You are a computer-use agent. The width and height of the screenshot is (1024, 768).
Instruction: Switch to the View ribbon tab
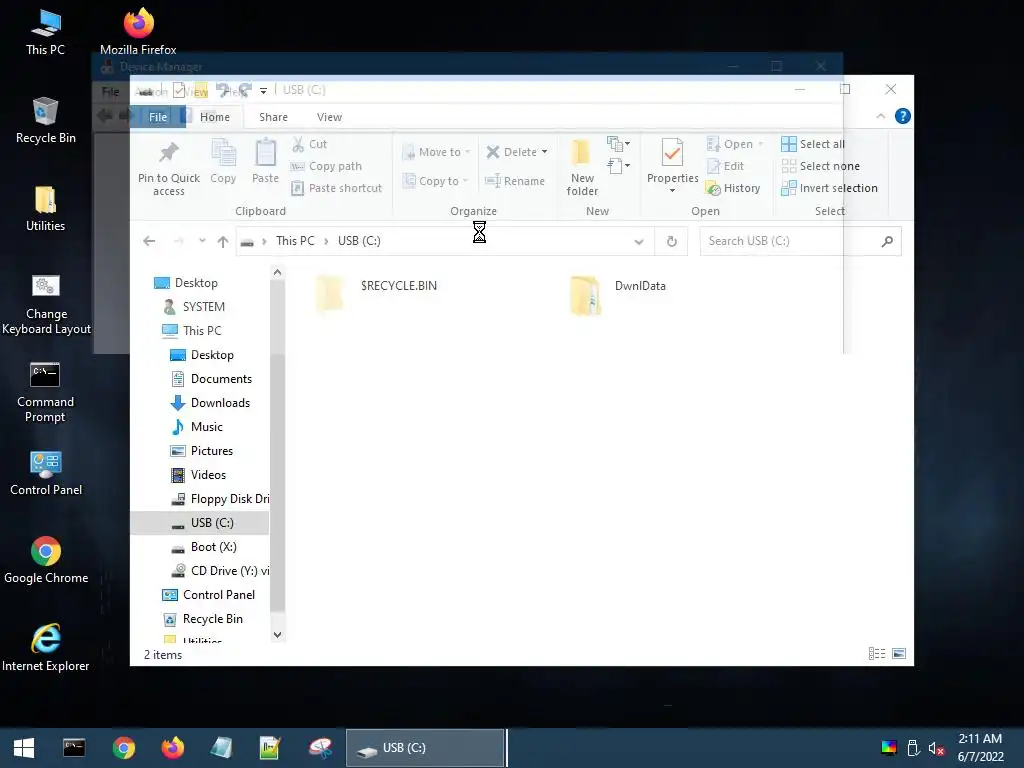pyautogui.click(x=329, y=117)
